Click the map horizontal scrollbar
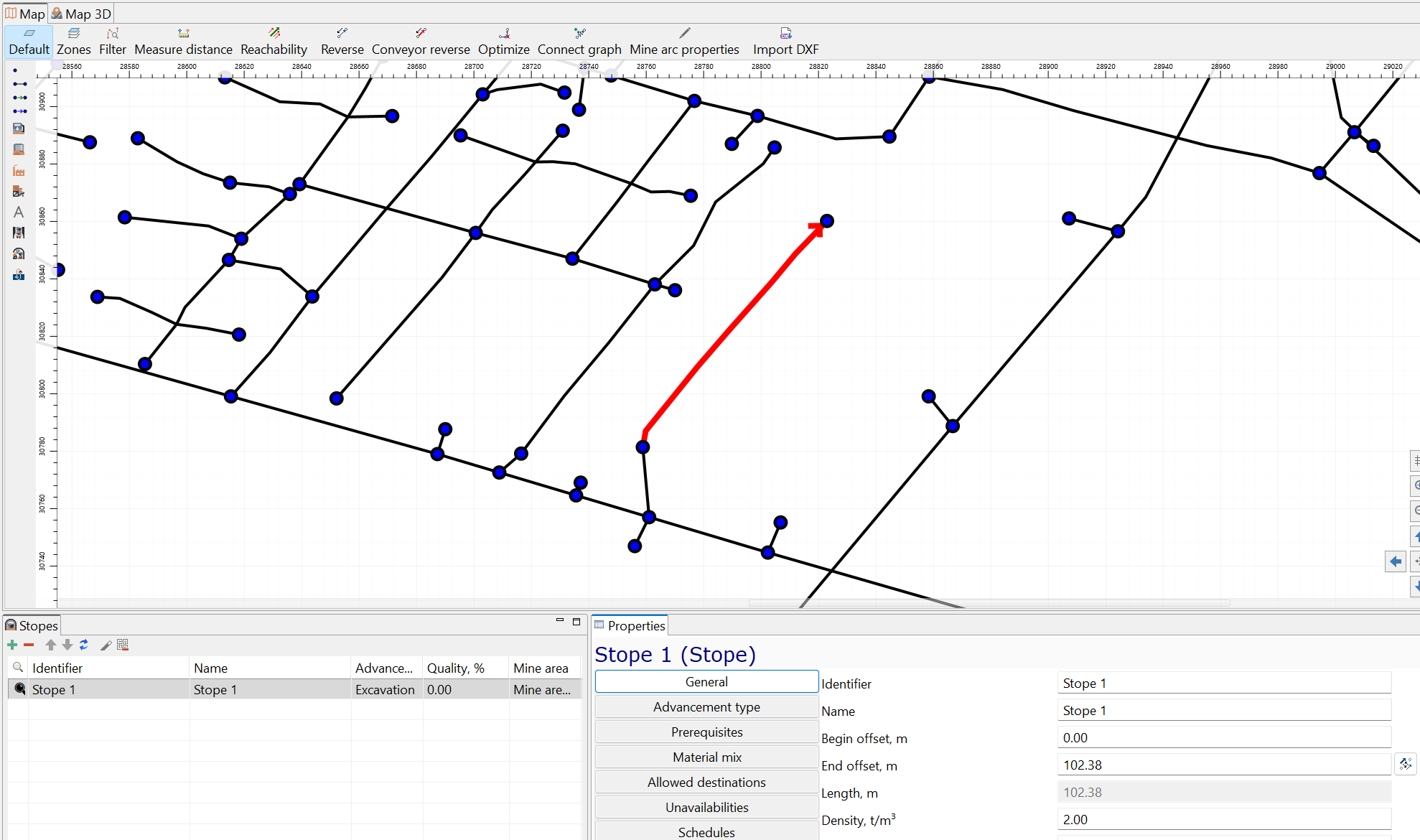 point(989,603)
